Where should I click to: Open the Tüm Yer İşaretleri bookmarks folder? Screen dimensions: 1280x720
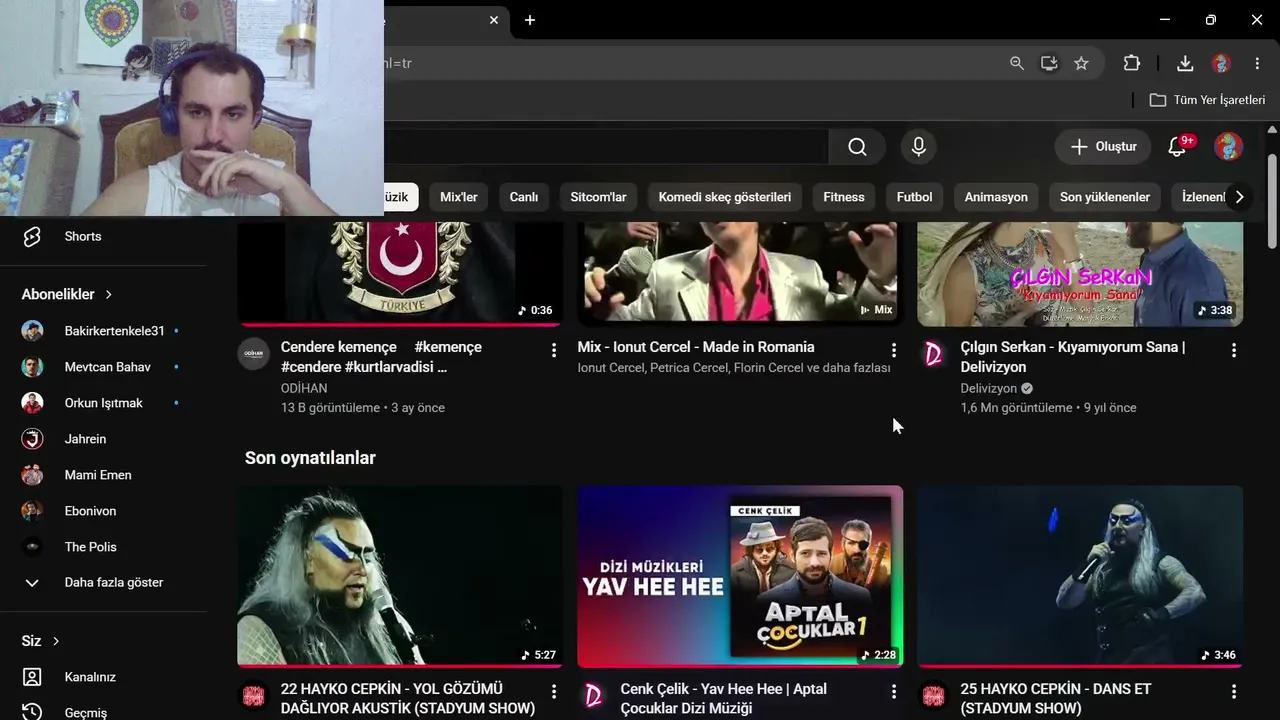tap(1208, 100)
